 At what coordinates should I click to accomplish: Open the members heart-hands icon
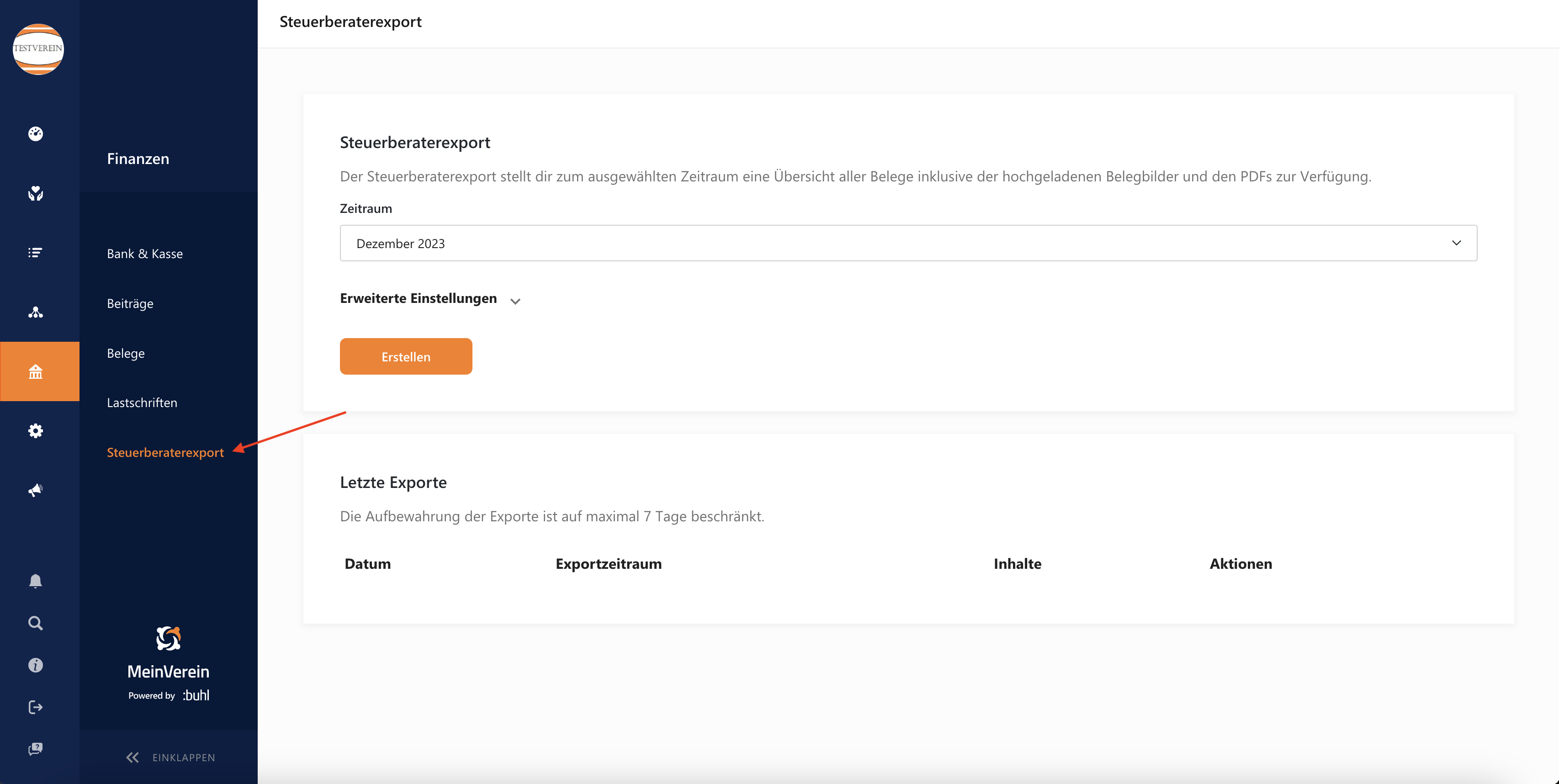[36, 194]
